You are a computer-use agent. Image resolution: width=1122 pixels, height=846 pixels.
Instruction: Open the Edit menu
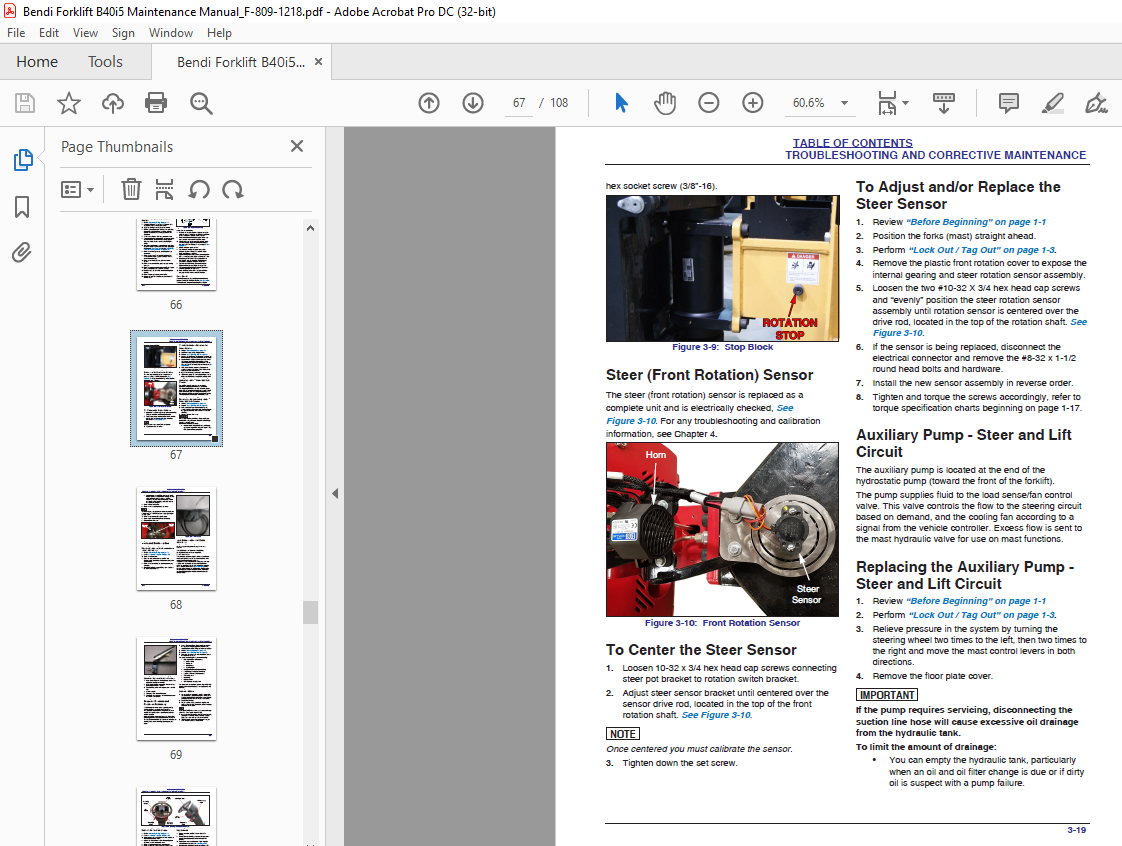(49, 33)
